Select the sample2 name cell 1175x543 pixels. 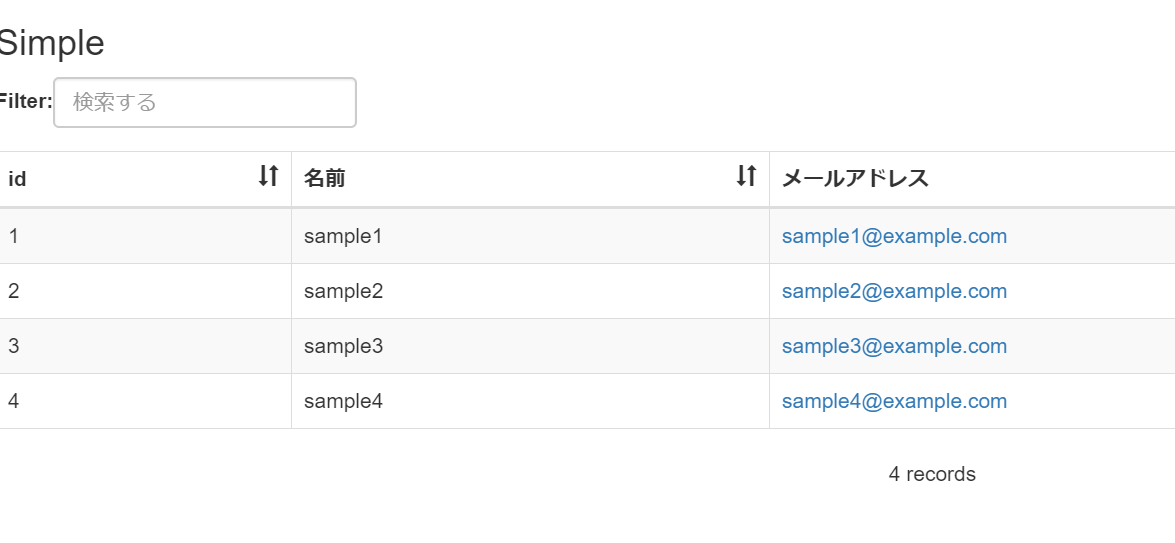[343, 291]
